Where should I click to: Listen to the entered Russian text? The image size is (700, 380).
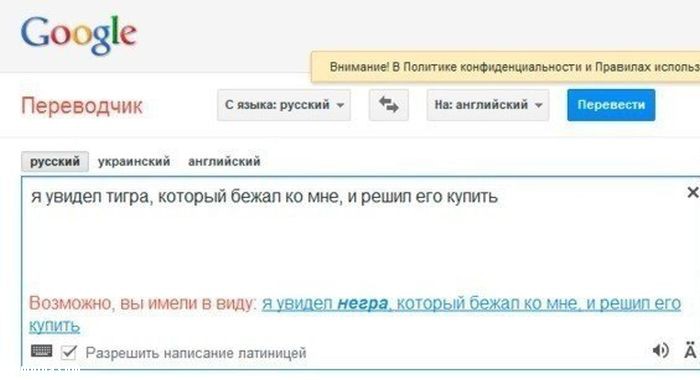point(661,351)
